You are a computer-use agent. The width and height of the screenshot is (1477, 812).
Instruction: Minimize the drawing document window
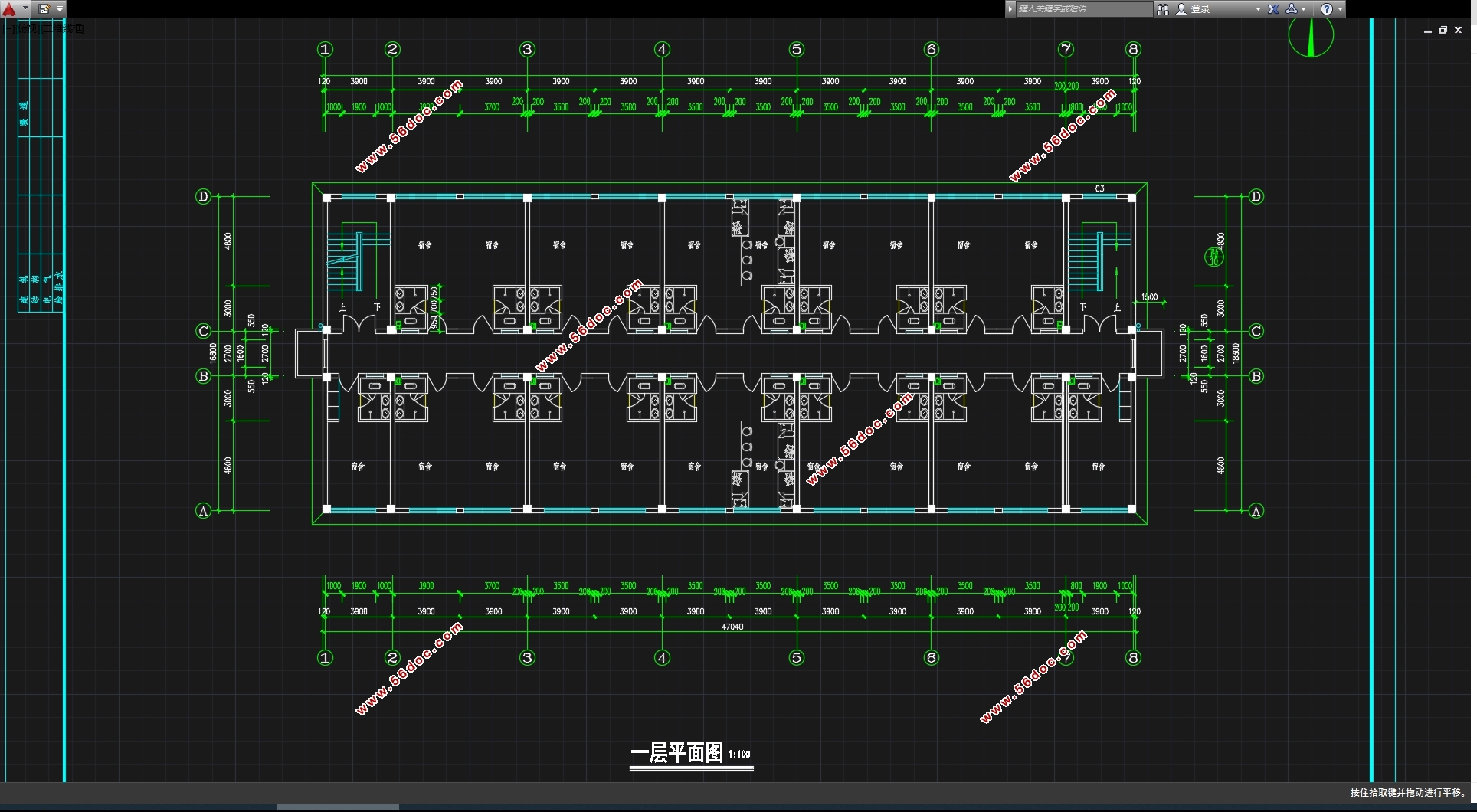click(1428, 31)
